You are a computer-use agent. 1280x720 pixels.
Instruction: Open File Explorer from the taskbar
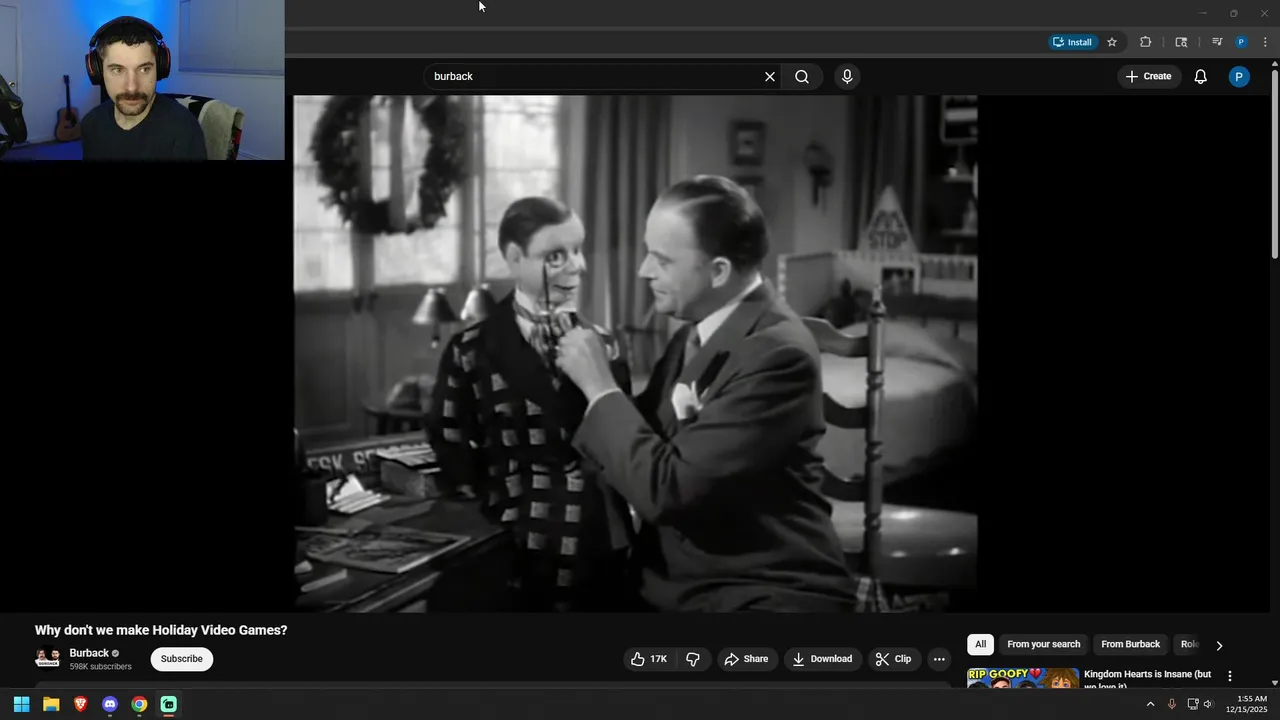(51, 704)
